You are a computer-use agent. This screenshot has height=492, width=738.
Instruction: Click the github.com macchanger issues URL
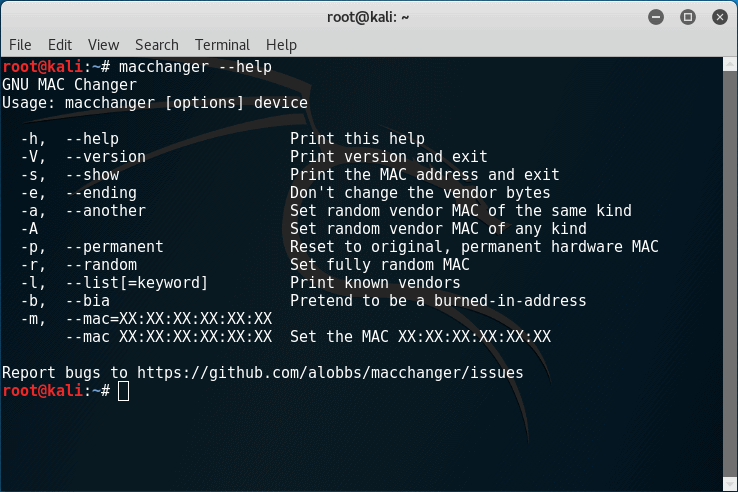(x=330, y=373)
